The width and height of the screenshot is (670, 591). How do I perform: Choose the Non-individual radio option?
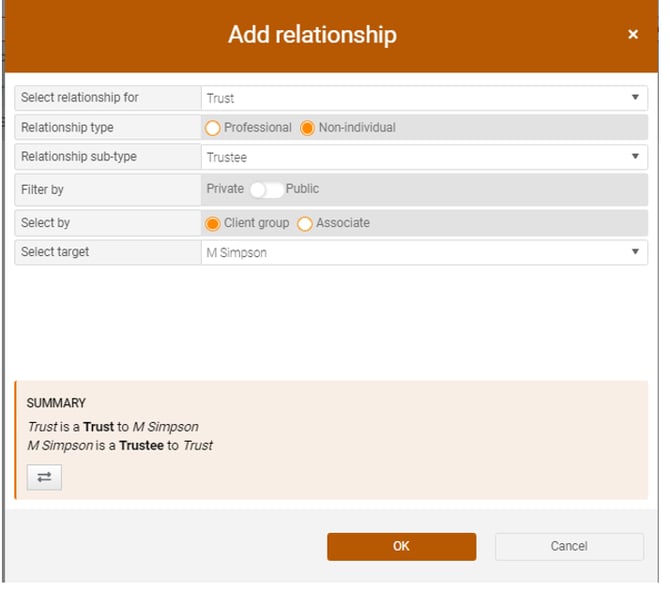pyautogui.click(x=308, y=128)
